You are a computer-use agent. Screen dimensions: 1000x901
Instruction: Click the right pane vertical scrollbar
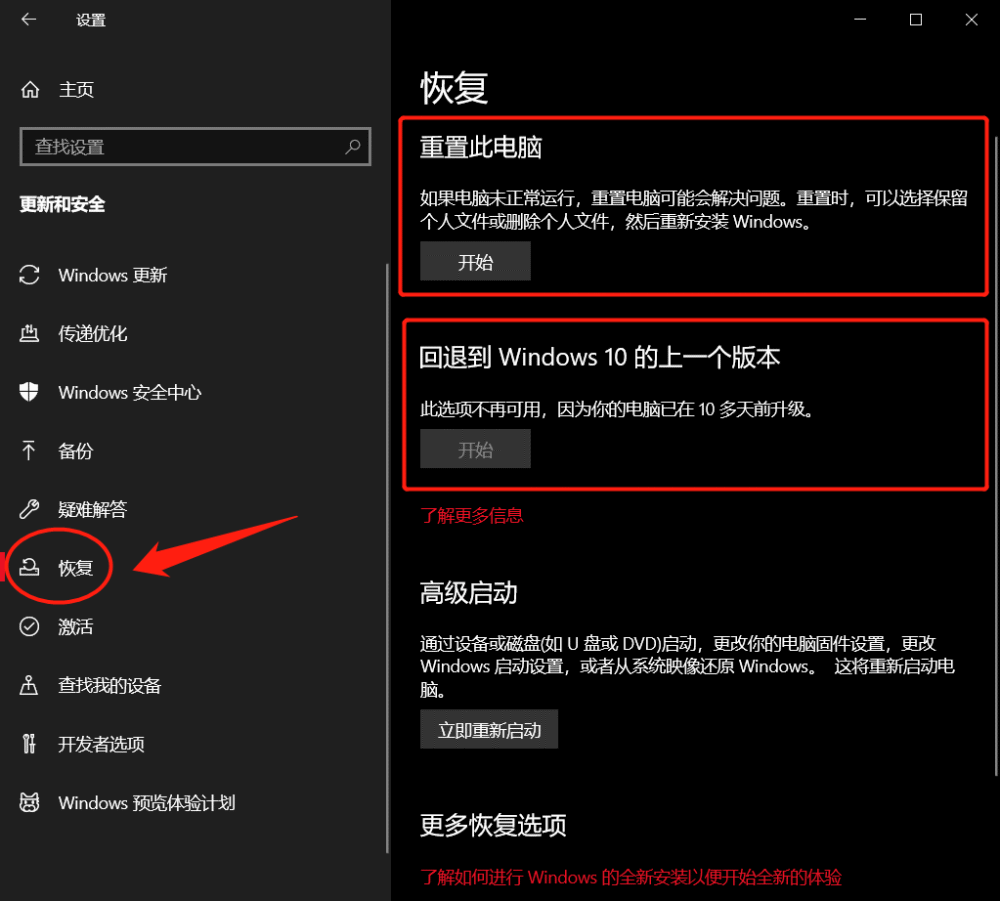tap(996, 455)
